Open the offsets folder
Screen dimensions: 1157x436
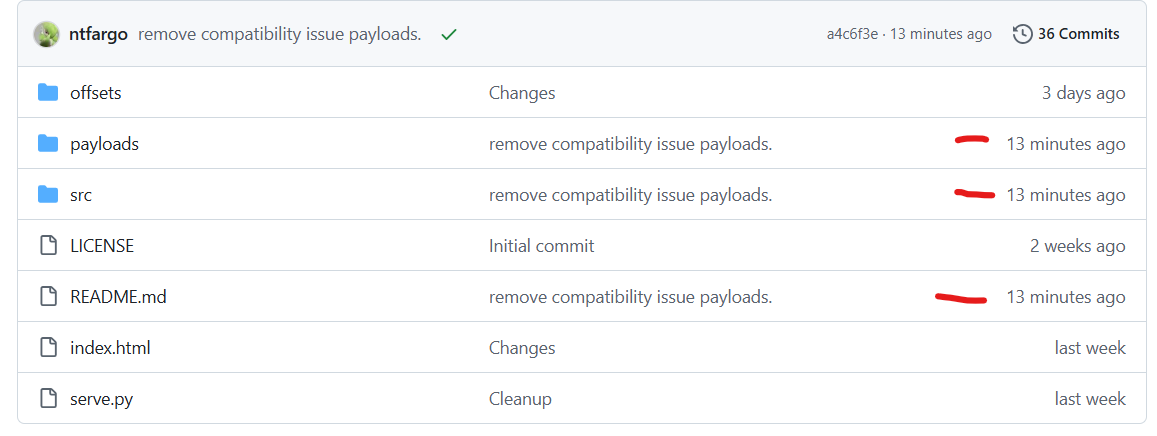click(96, 93)
